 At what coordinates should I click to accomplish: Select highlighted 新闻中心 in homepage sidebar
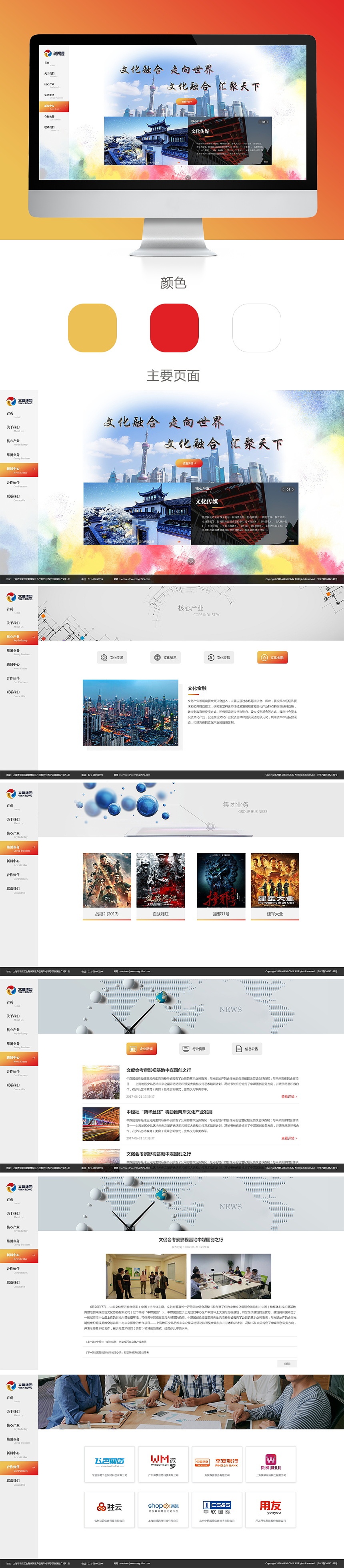tap(19, 470)
